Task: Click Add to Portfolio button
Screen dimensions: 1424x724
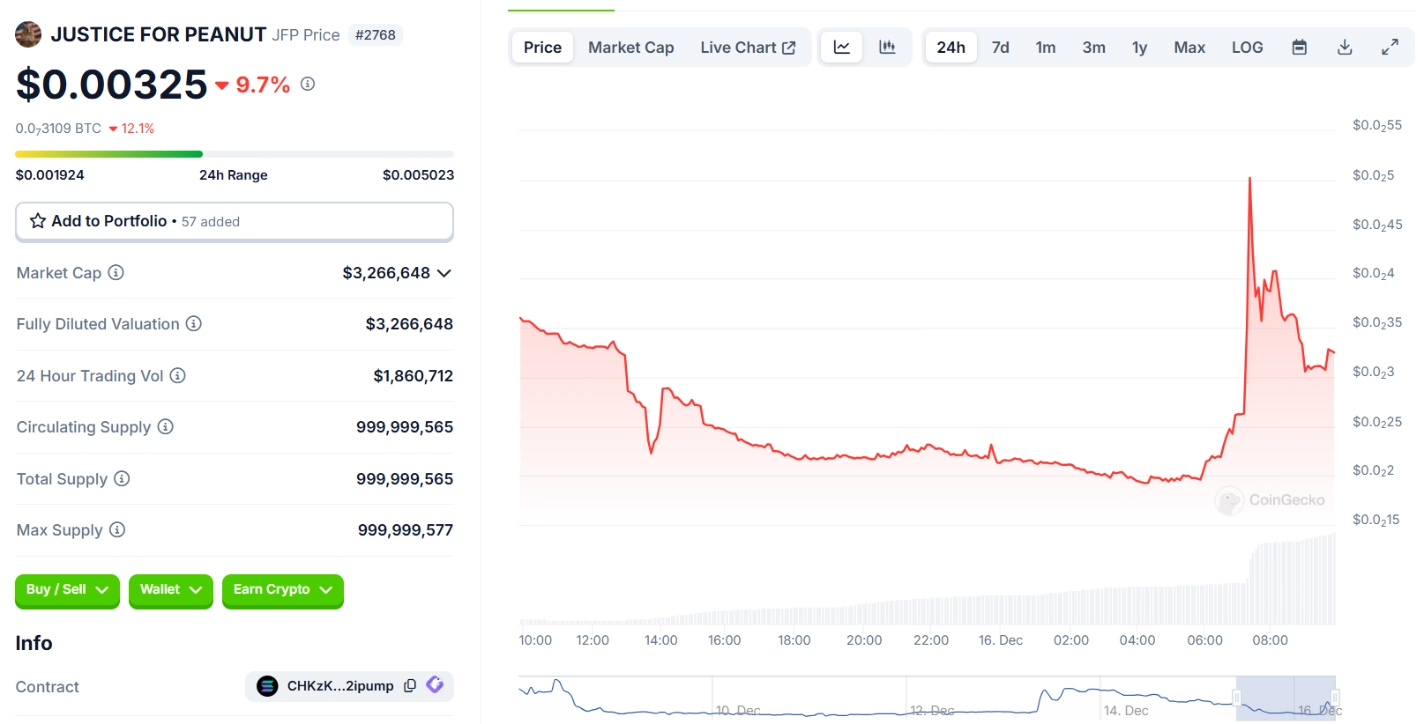Action: coord(234,221)
